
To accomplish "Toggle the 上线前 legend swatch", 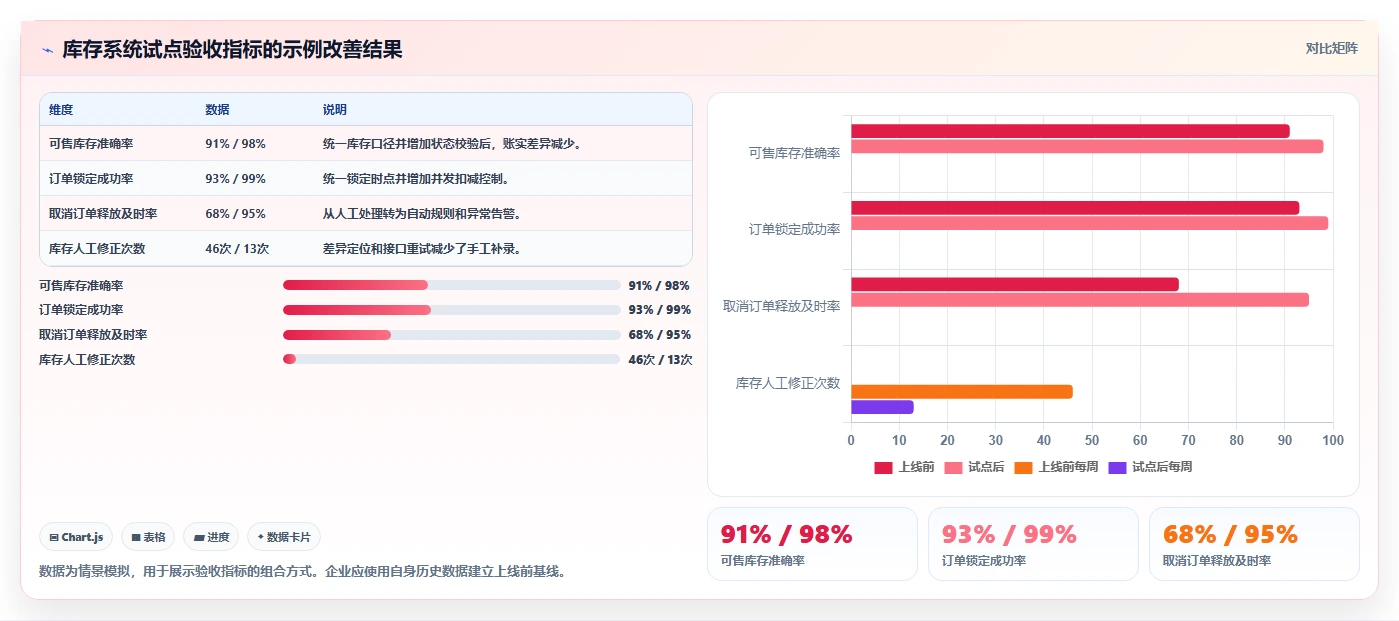I will point(883,467).
